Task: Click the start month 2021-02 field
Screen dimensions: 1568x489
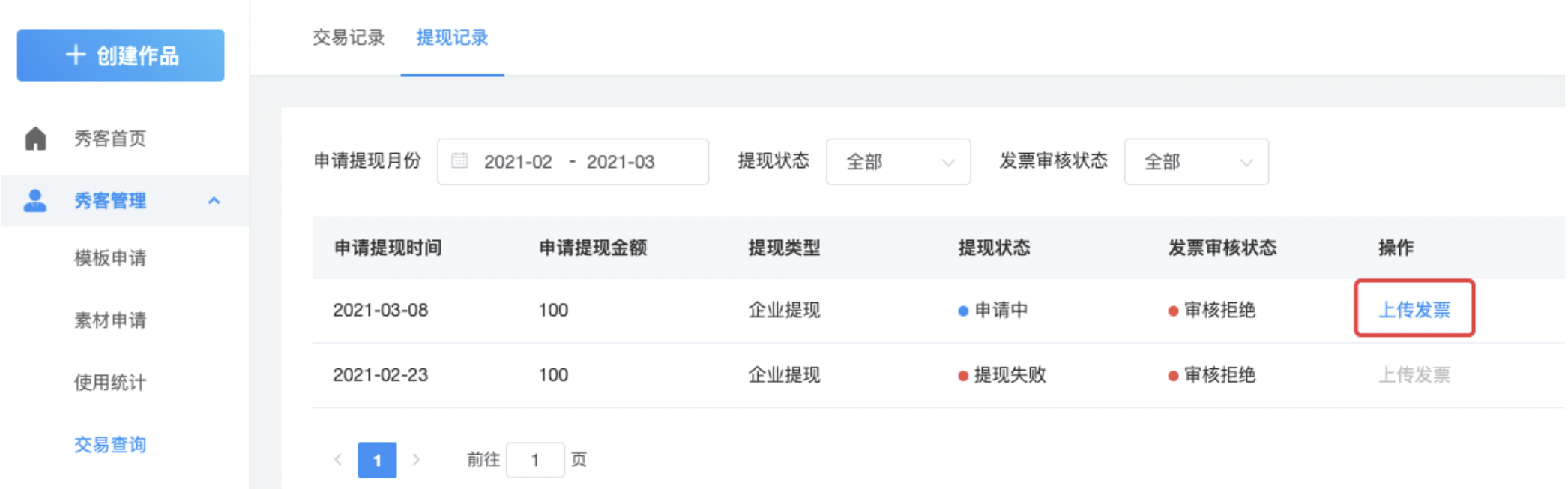Action: (518, 162)
